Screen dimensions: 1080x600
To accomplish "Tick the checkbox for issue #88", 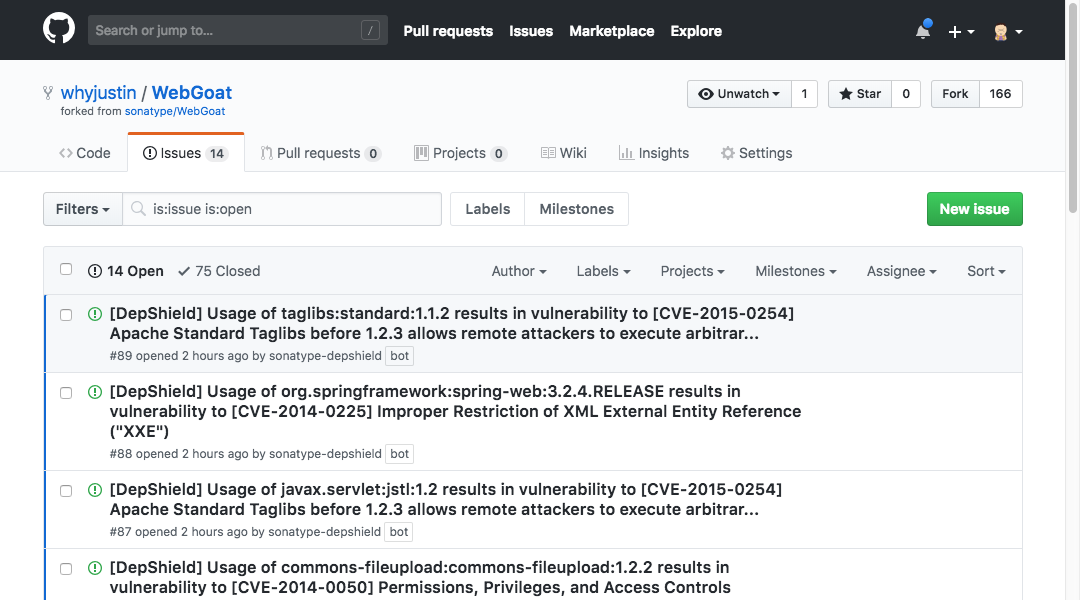I will tap(66, 392).
